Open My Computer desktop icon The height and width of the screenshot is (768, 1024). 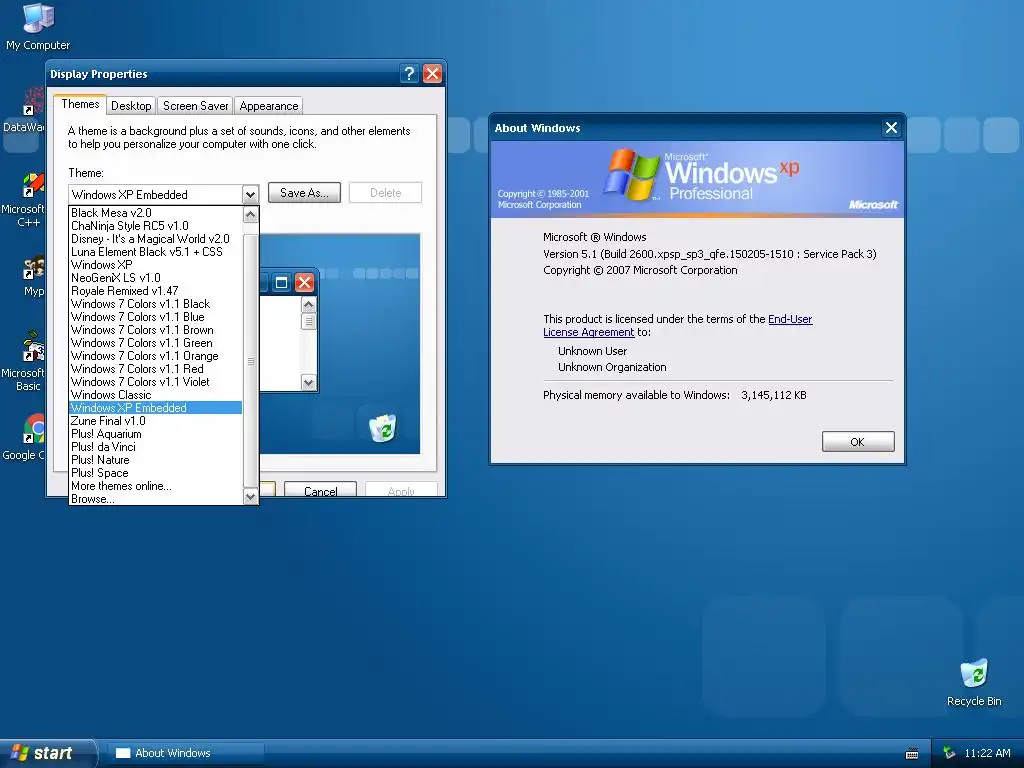pyautogui.click(x=38, y=26)
